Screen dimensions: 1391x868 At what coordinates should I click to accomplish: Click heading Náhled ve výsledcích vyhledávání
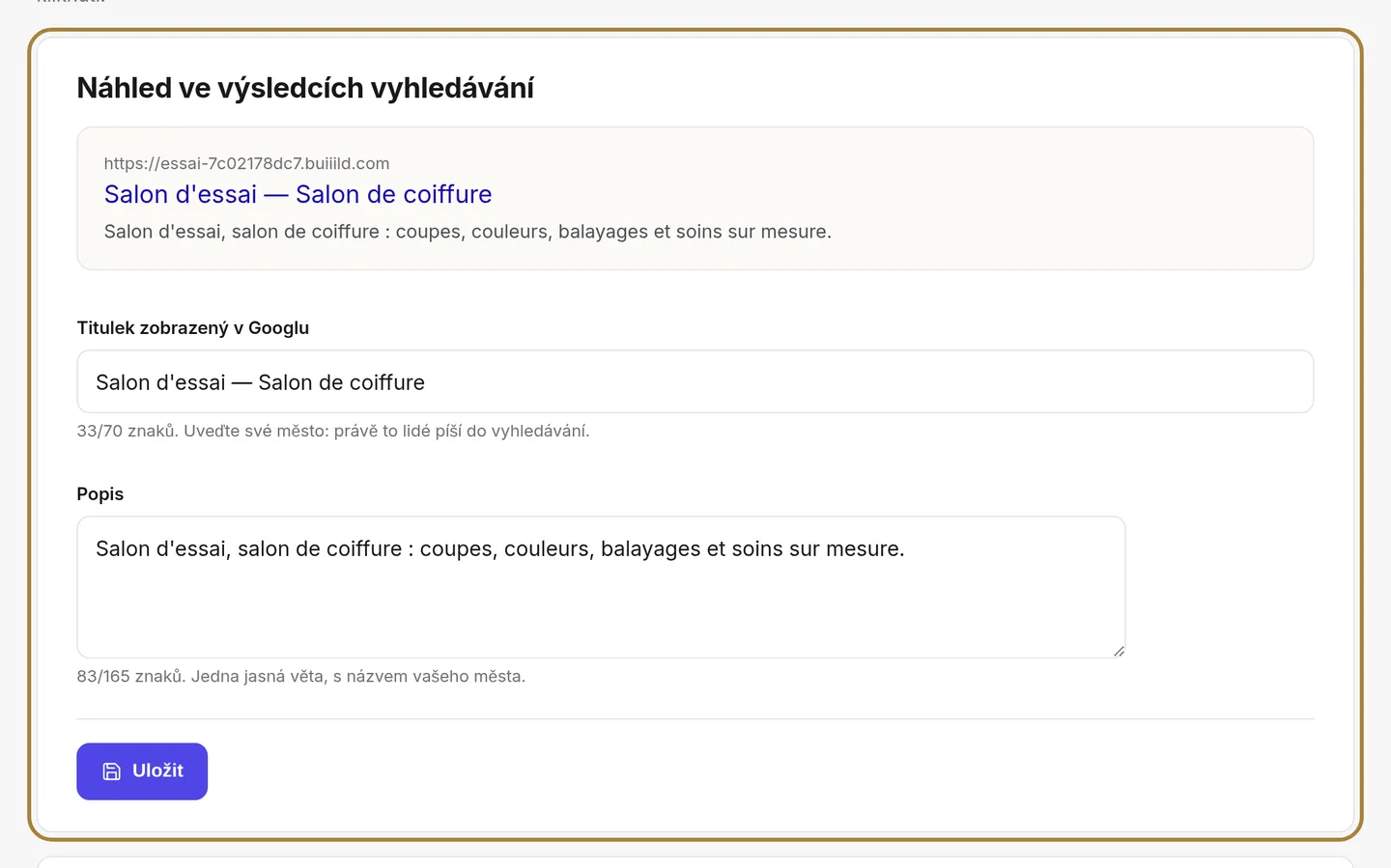[305, 88]
